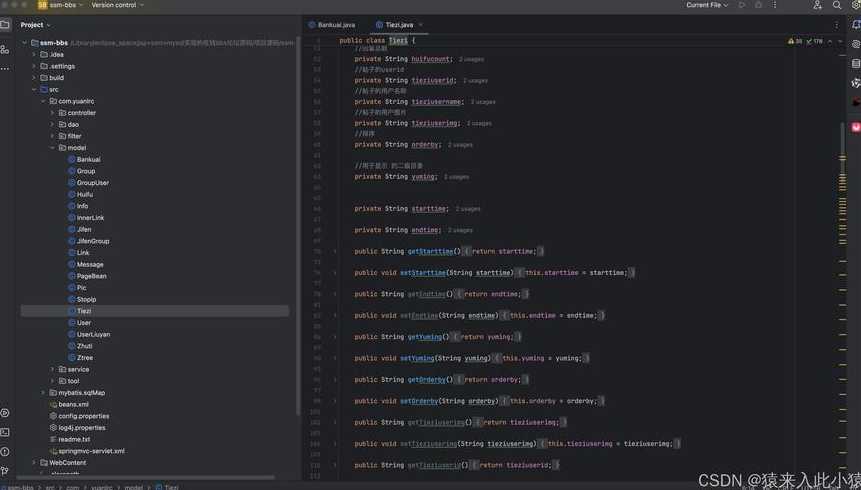Screen dimensions: 861x490
Task: Open More Actions menu beside Debug
Action: click(x=775, y=5)
